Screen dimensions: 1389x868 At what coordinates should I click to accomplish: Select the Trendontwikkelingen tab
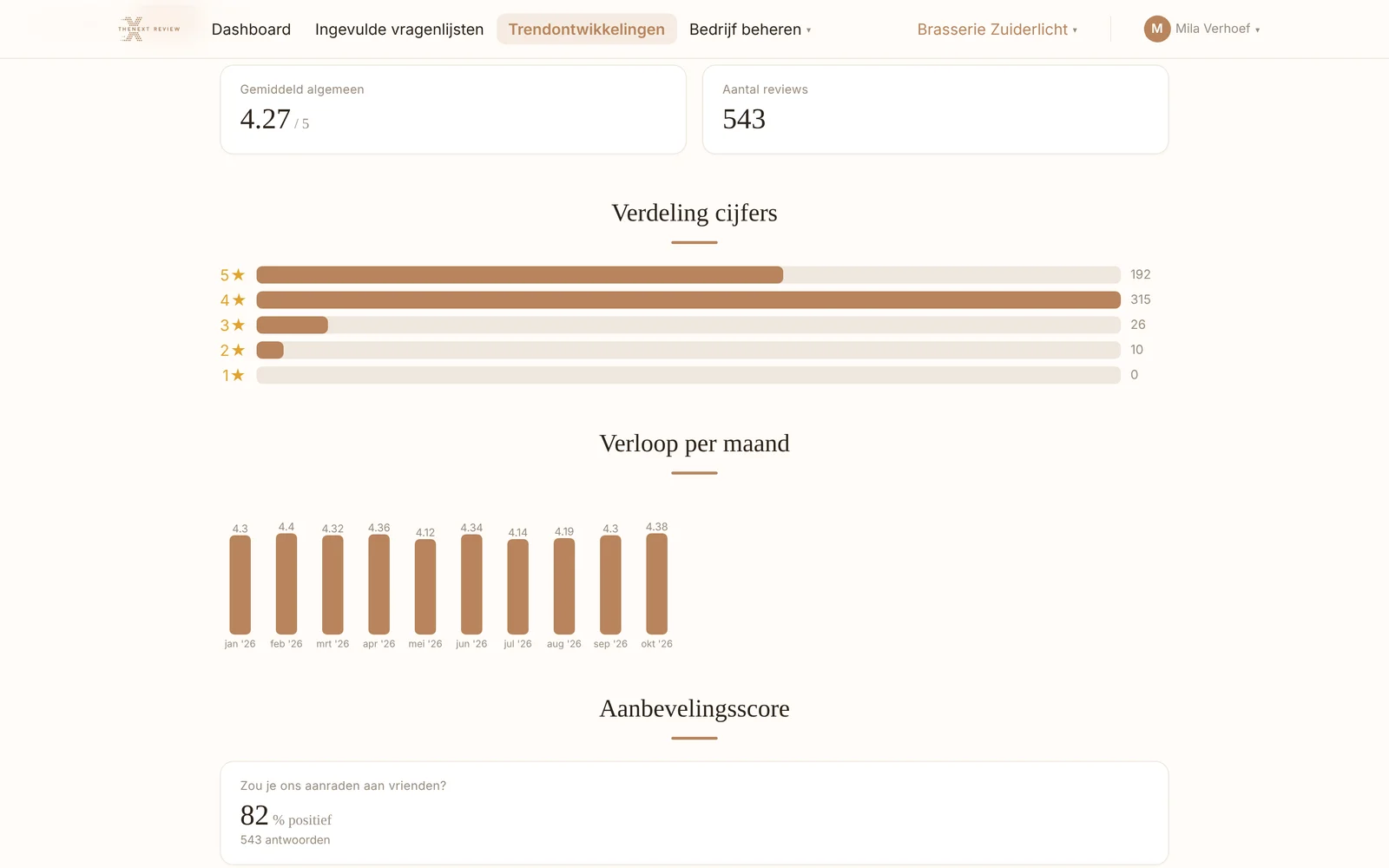(587, 30)
